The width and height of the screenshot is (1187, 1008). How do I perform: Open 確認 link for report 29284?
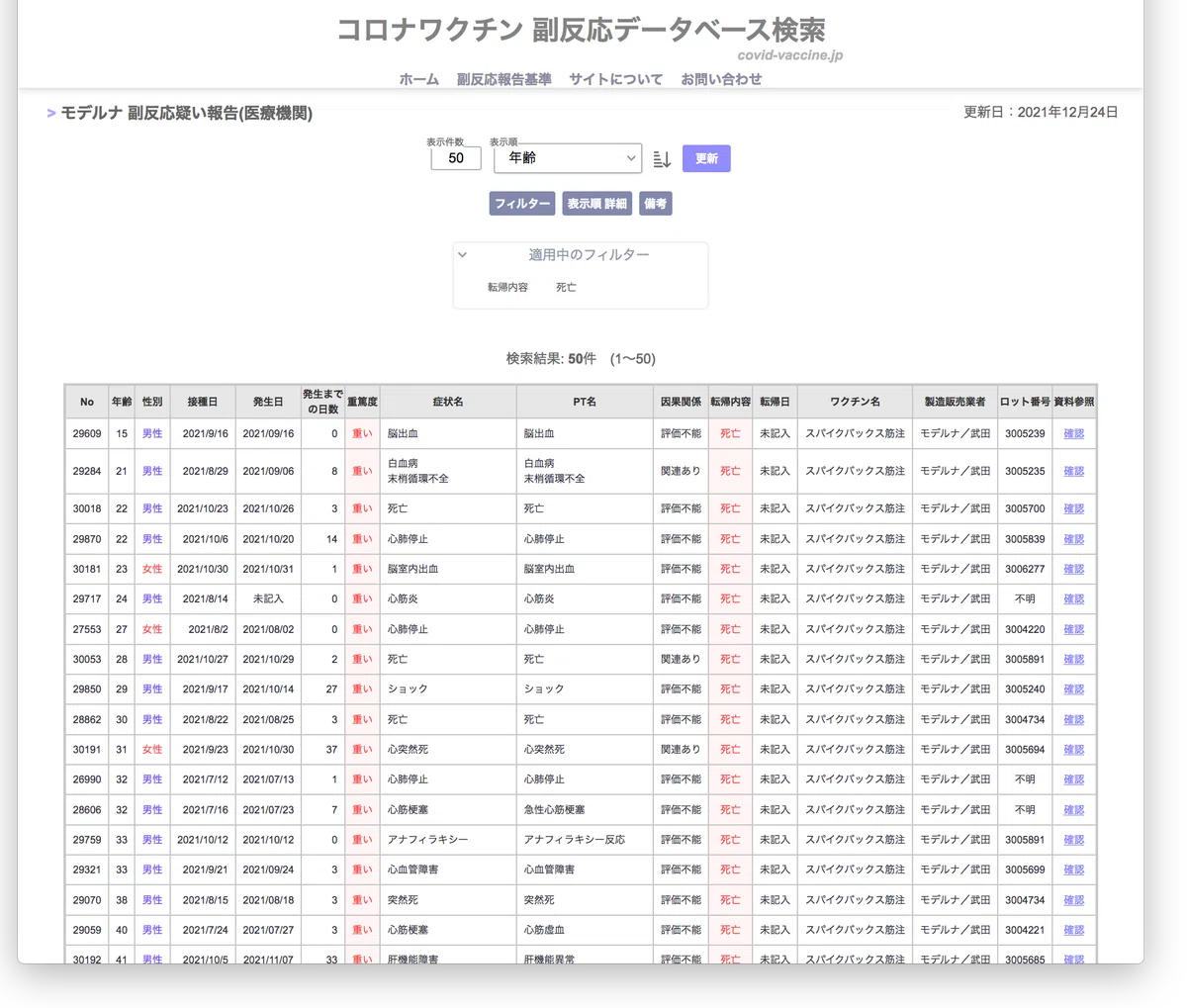tap(1073, 471)
